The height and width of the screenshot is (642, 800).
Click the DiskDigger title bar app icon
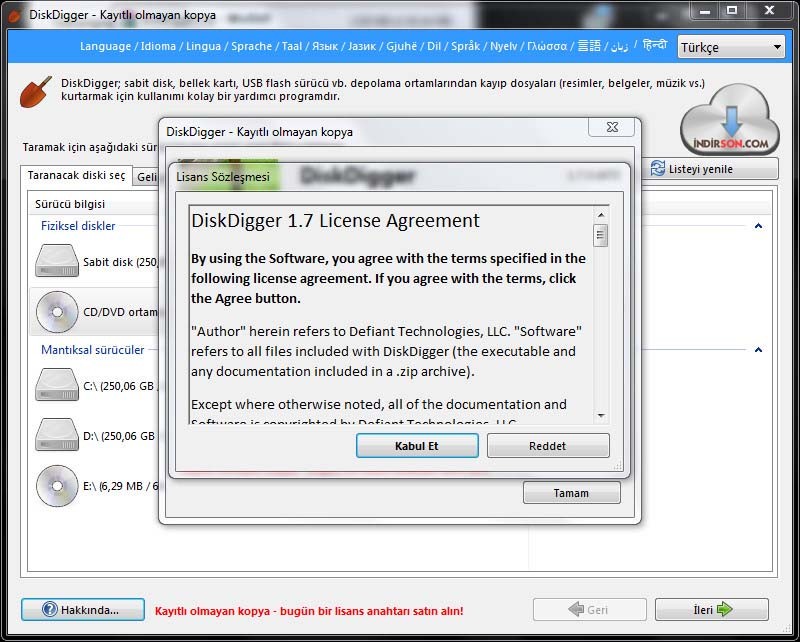click(x=15, y=15)
